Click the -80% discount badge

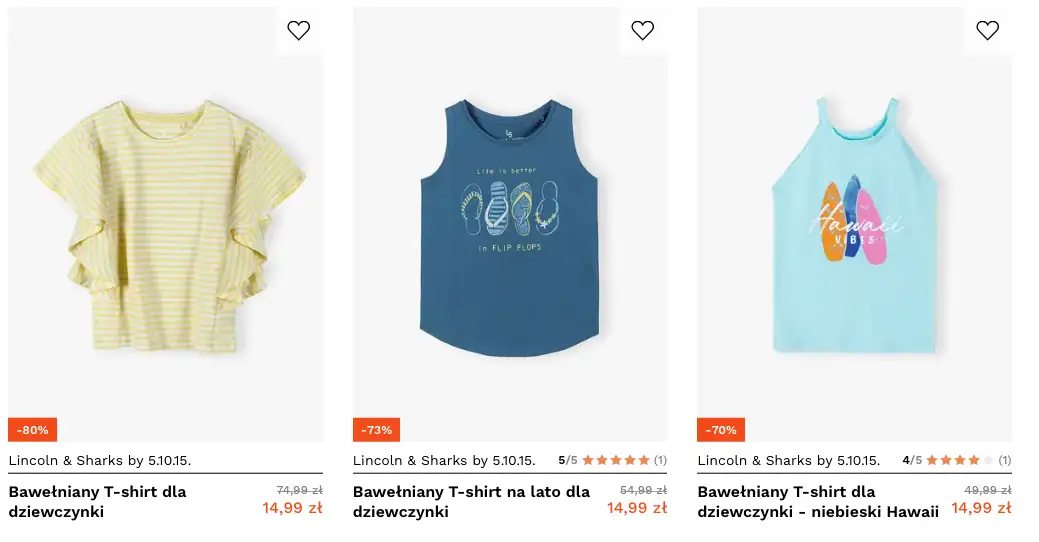point(33,430)
